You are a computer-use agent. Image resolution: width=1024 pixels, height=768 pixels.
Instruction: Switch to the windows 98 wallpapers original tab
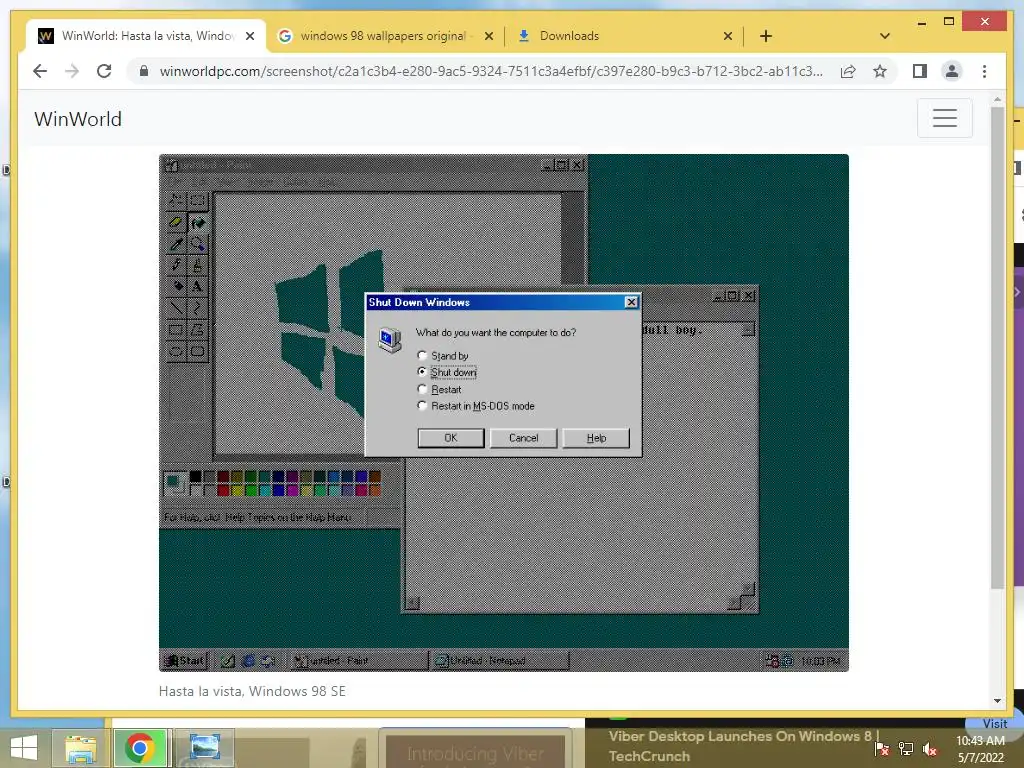pyautogui.click(x=383, y=36)
